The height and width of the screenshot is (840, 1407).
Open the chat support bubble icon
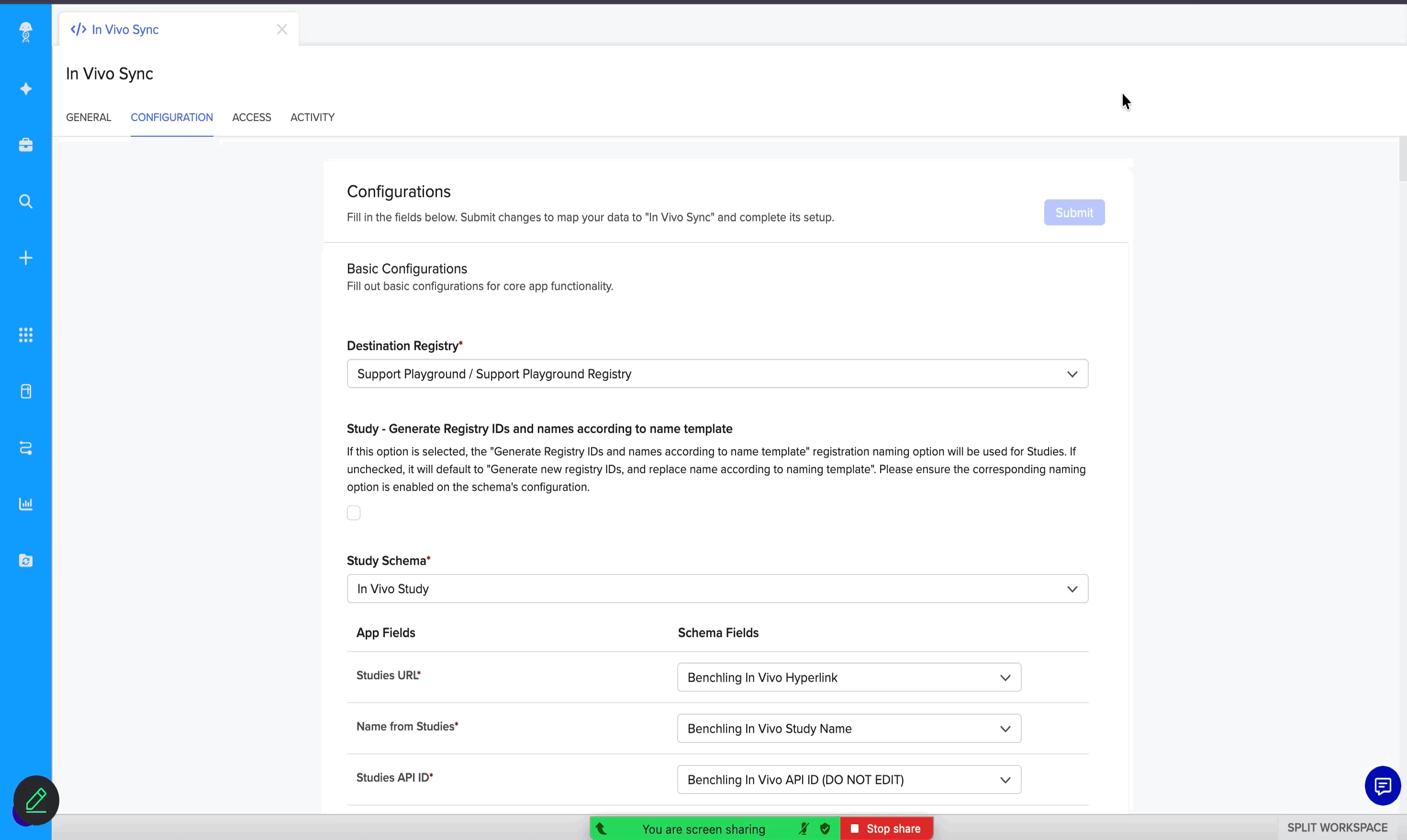point(1382,785)
